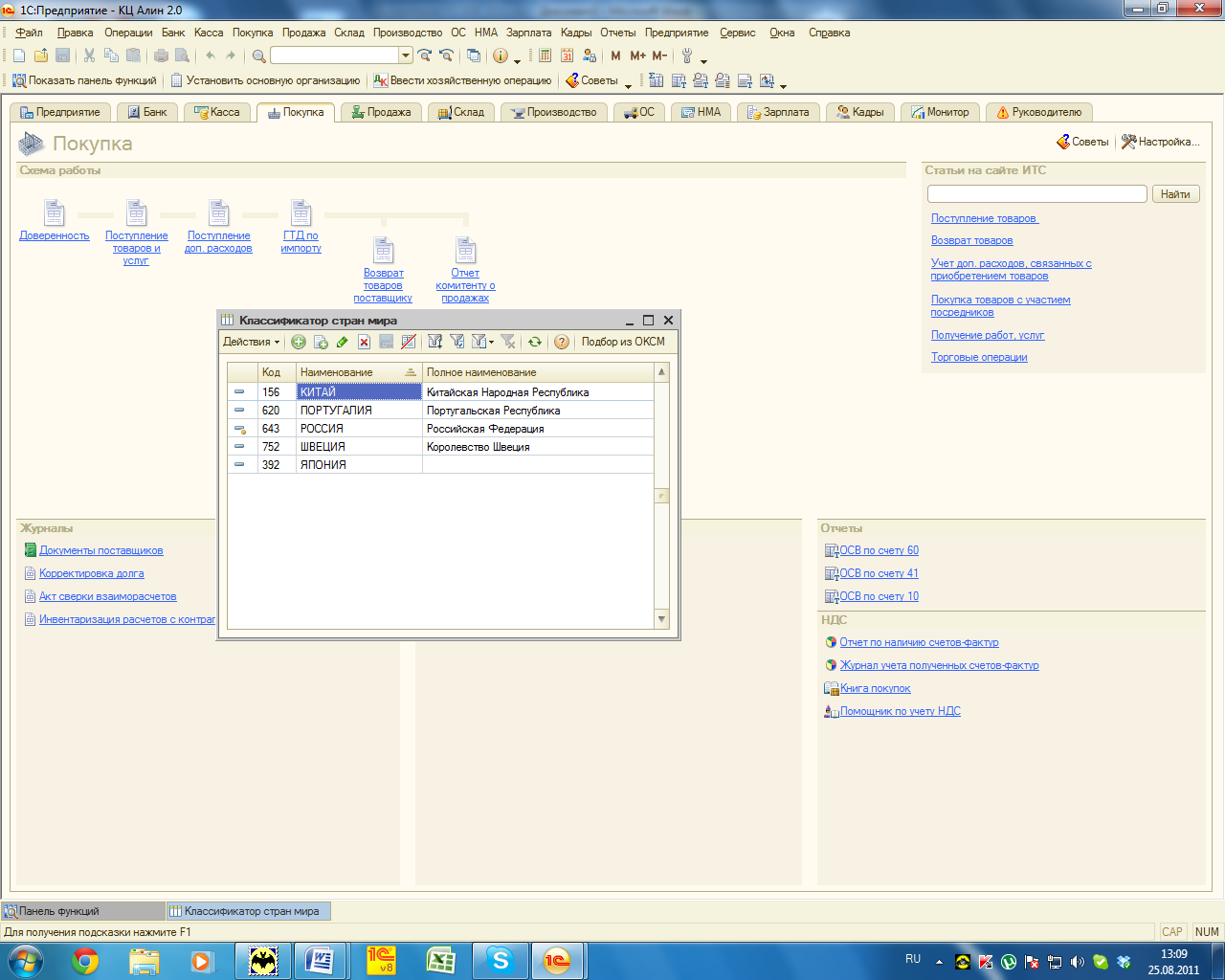The image size is (1225, 980).
Task: Open help with the question mark icon in the classifier
Action: [562, 342]
